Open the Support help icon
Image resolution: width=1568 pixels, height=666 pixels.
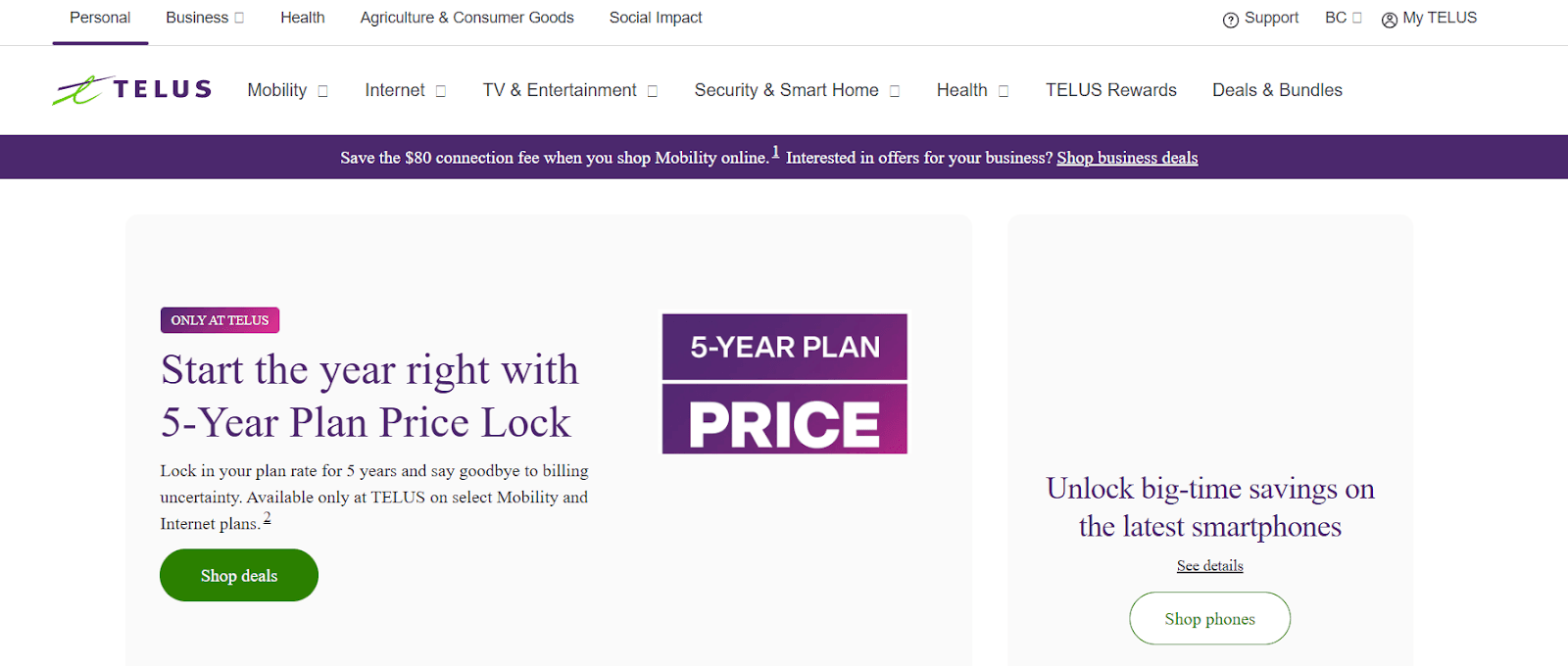pyautogui.click(x=1231, y=20)
